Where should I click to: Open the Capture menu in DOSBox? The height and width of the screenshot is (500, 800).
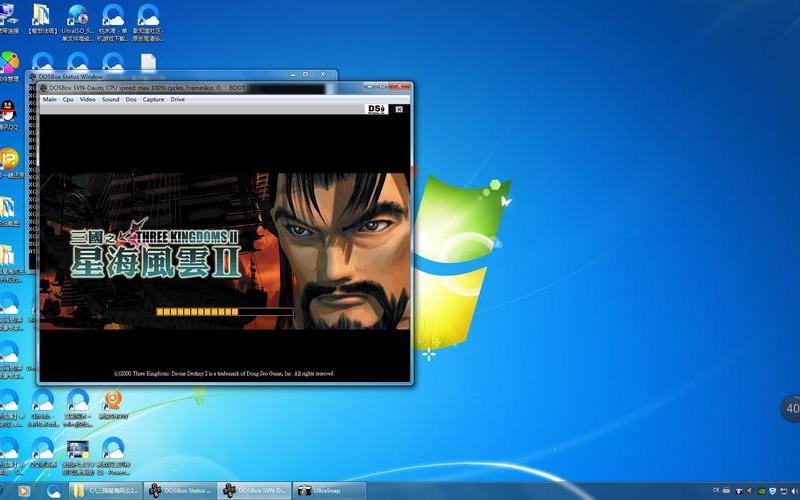(153, 99)
